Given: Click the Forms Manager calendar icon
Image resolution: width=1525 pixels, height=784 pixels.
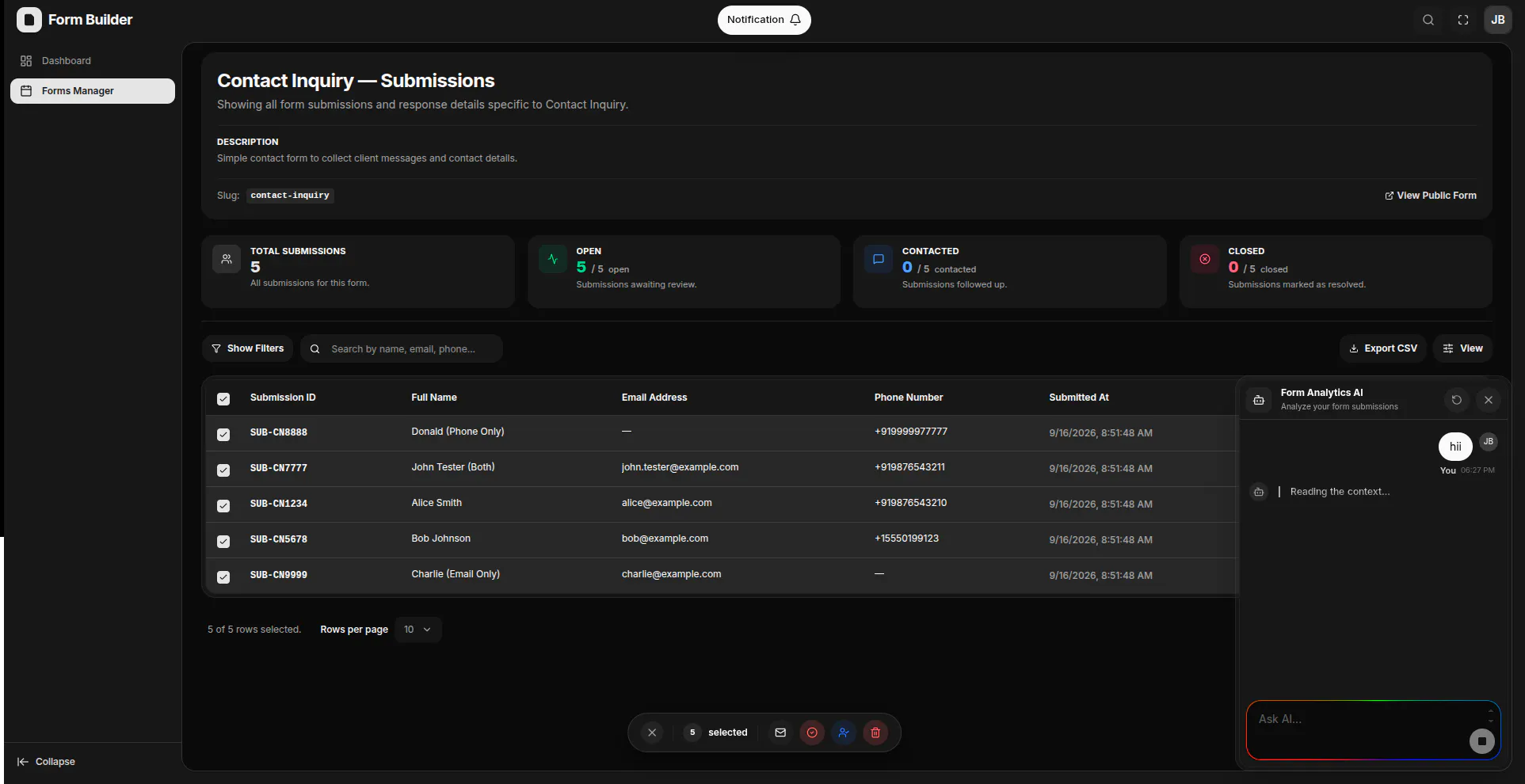Looking at the screenshot, I should tap(26, 91).
